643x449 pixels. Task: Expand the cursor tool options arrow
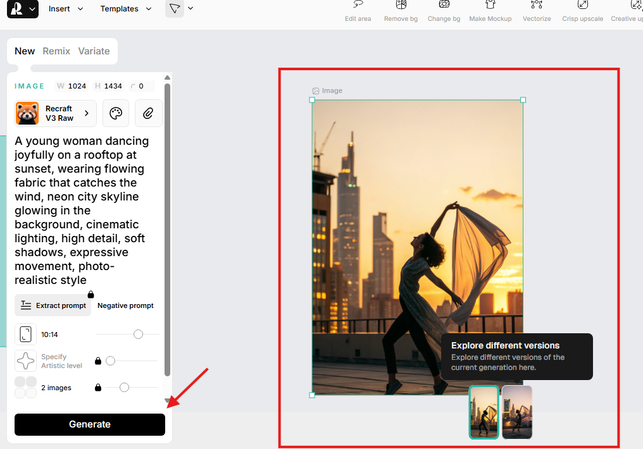[x=190, y=8]
